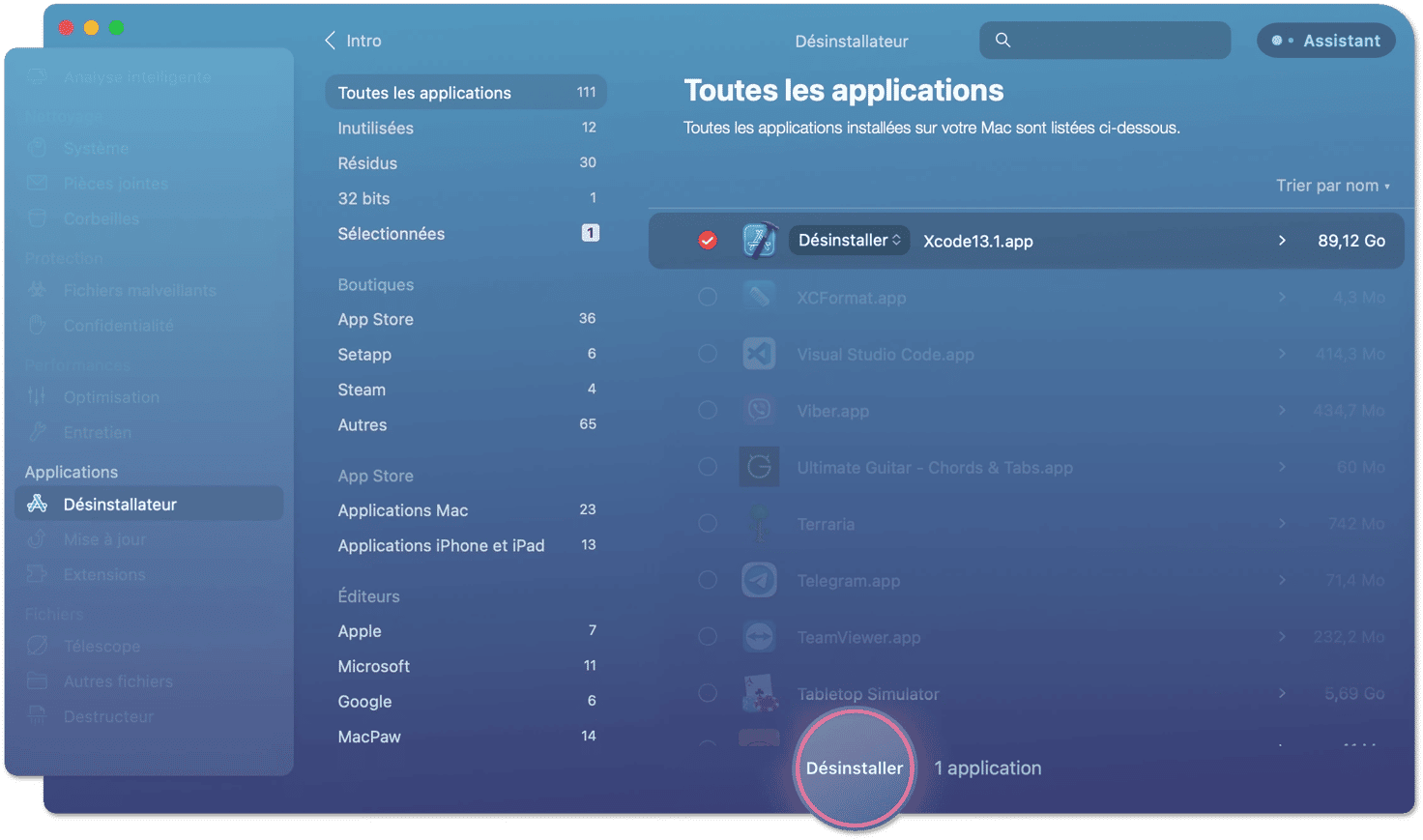Show apps by MacPaw publisher
1423x840 pixels.
click(466, 737)
